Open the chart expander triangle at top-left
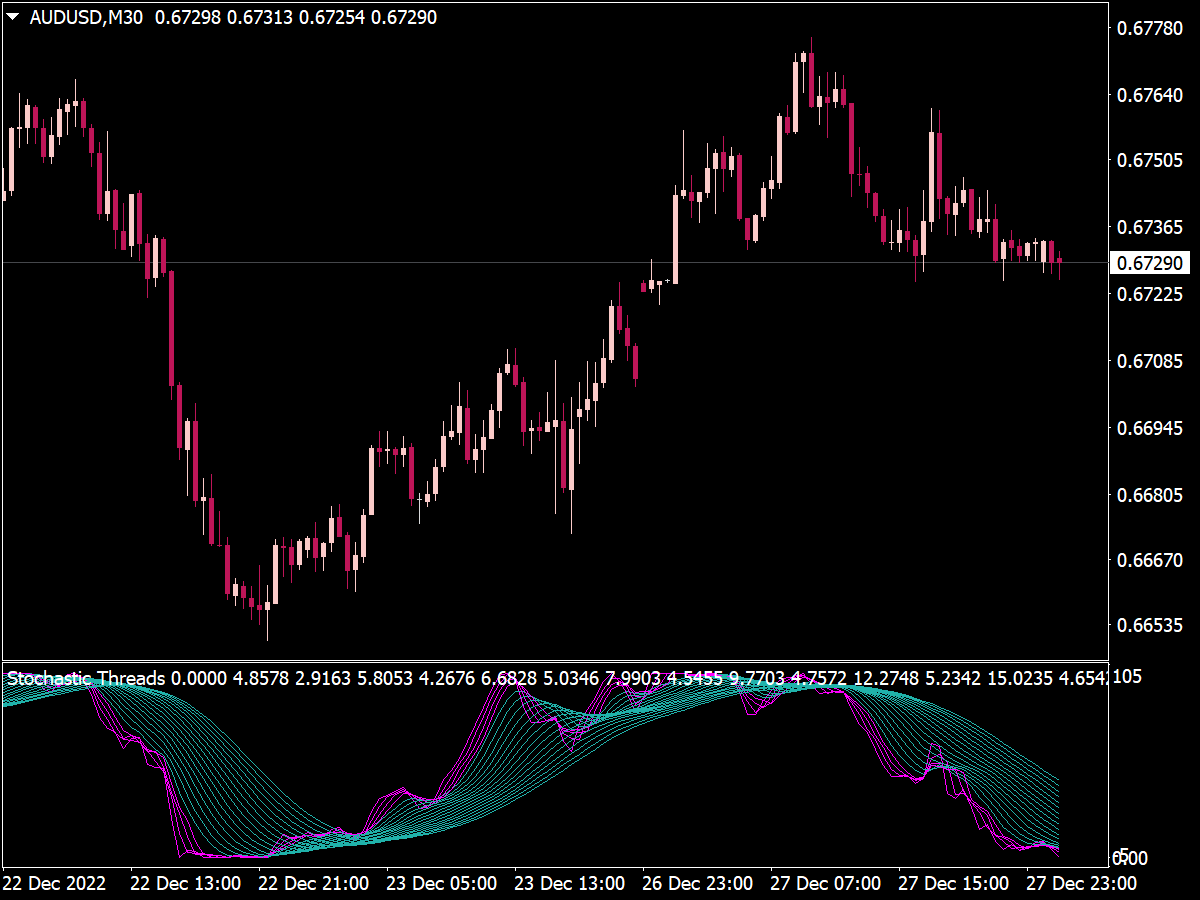Screen dimensions: 1200x900 [x=12, y=13]
